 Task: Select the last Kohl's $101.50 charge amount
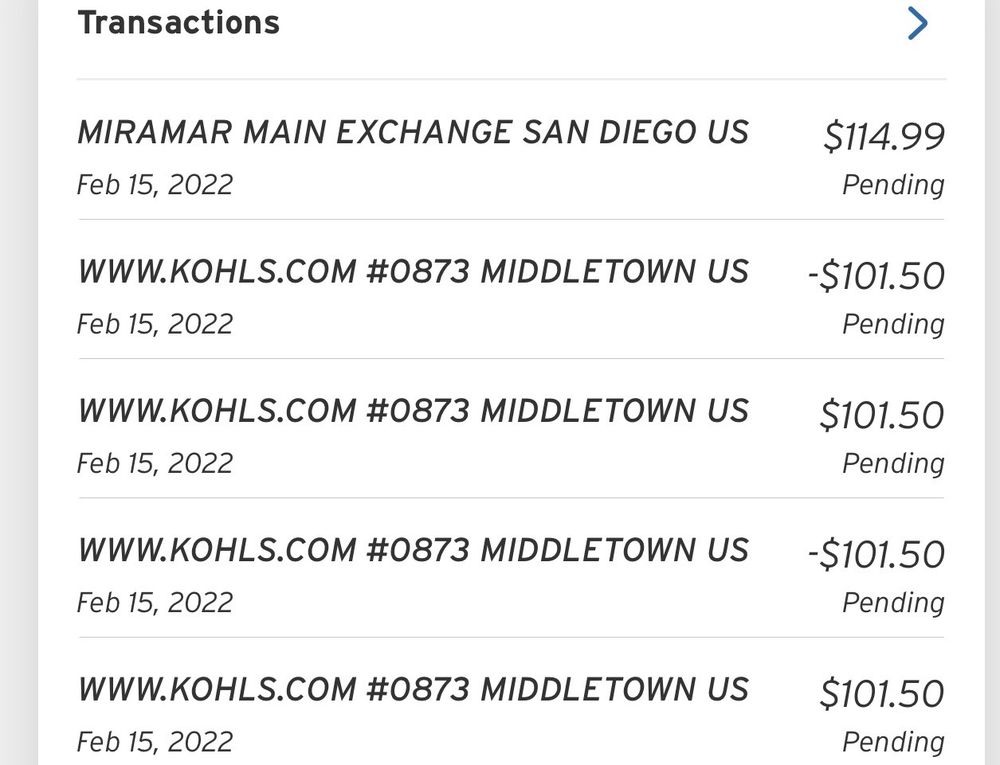pos(881,693)
